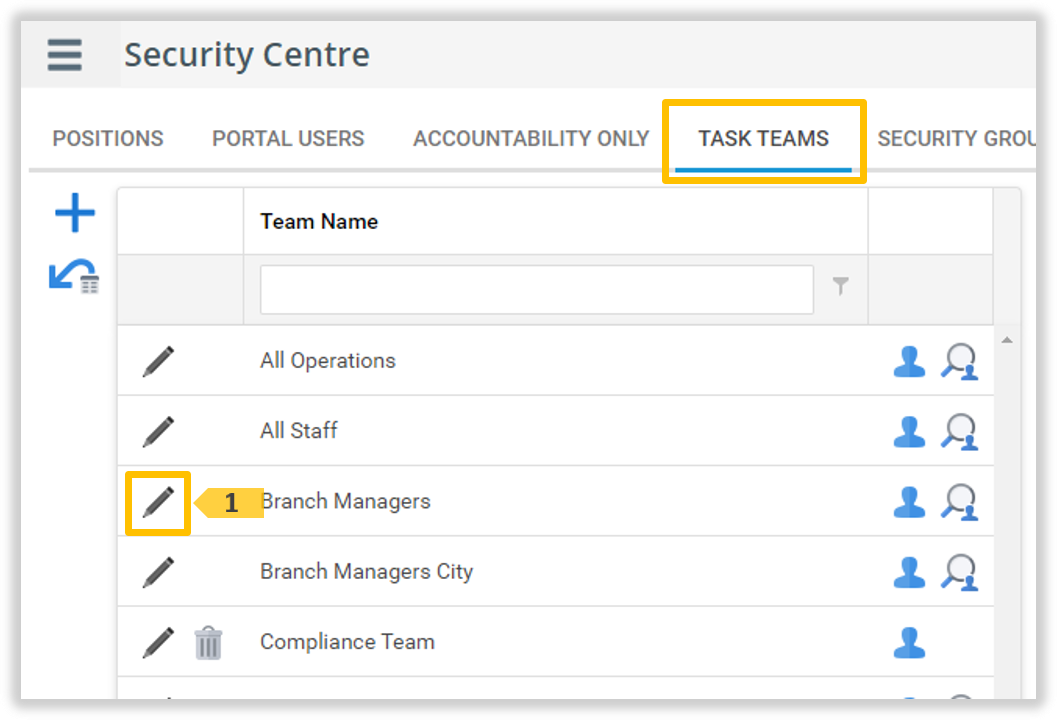Open the ACCOUNTABILITY ONLY tab
Viewport: 1057px width, 720px height.
tap(529, 139)
